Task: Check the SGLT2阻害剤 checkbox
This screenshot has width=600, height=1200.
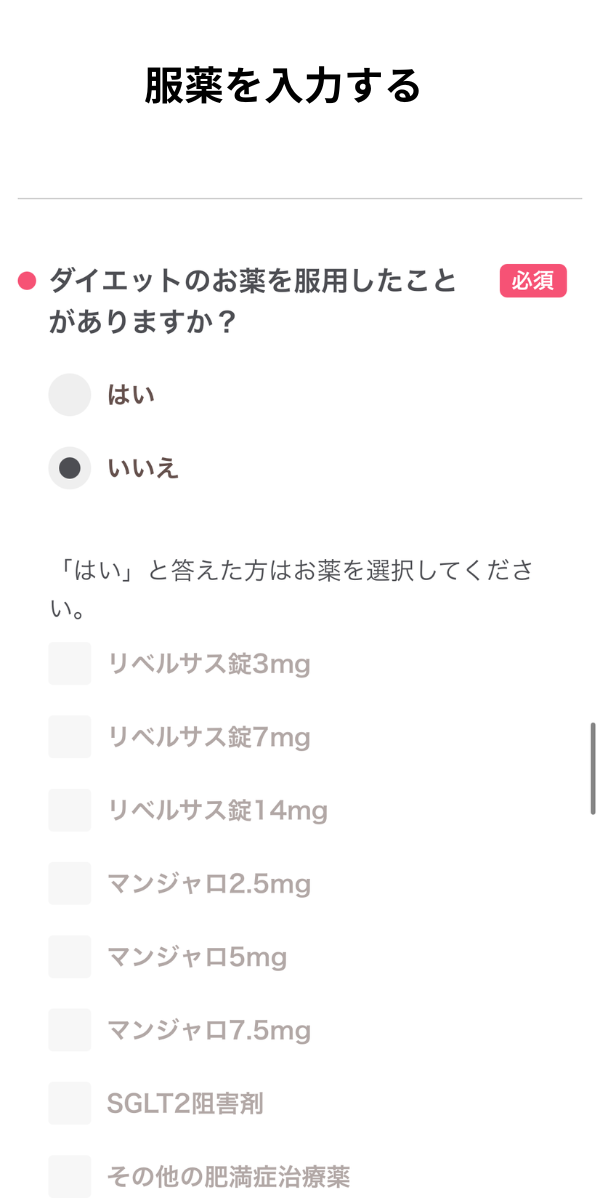Action: [70, 1103]
